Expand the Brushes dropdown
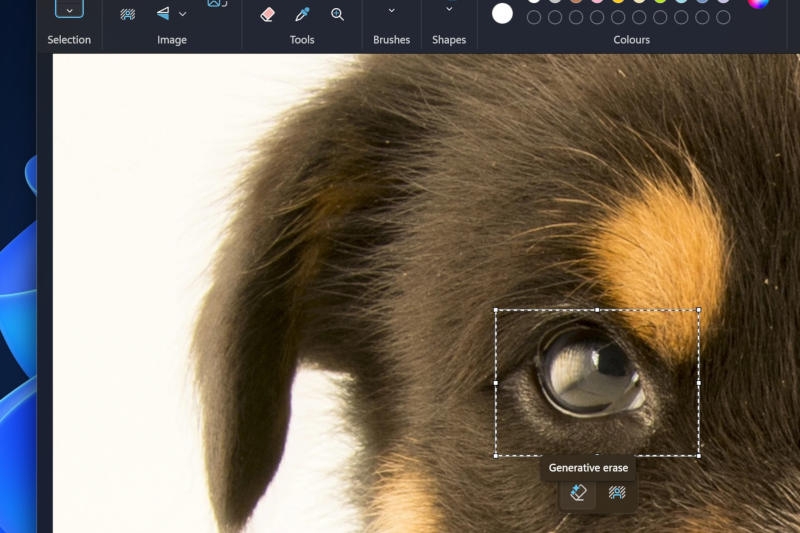 coord(391,11)
